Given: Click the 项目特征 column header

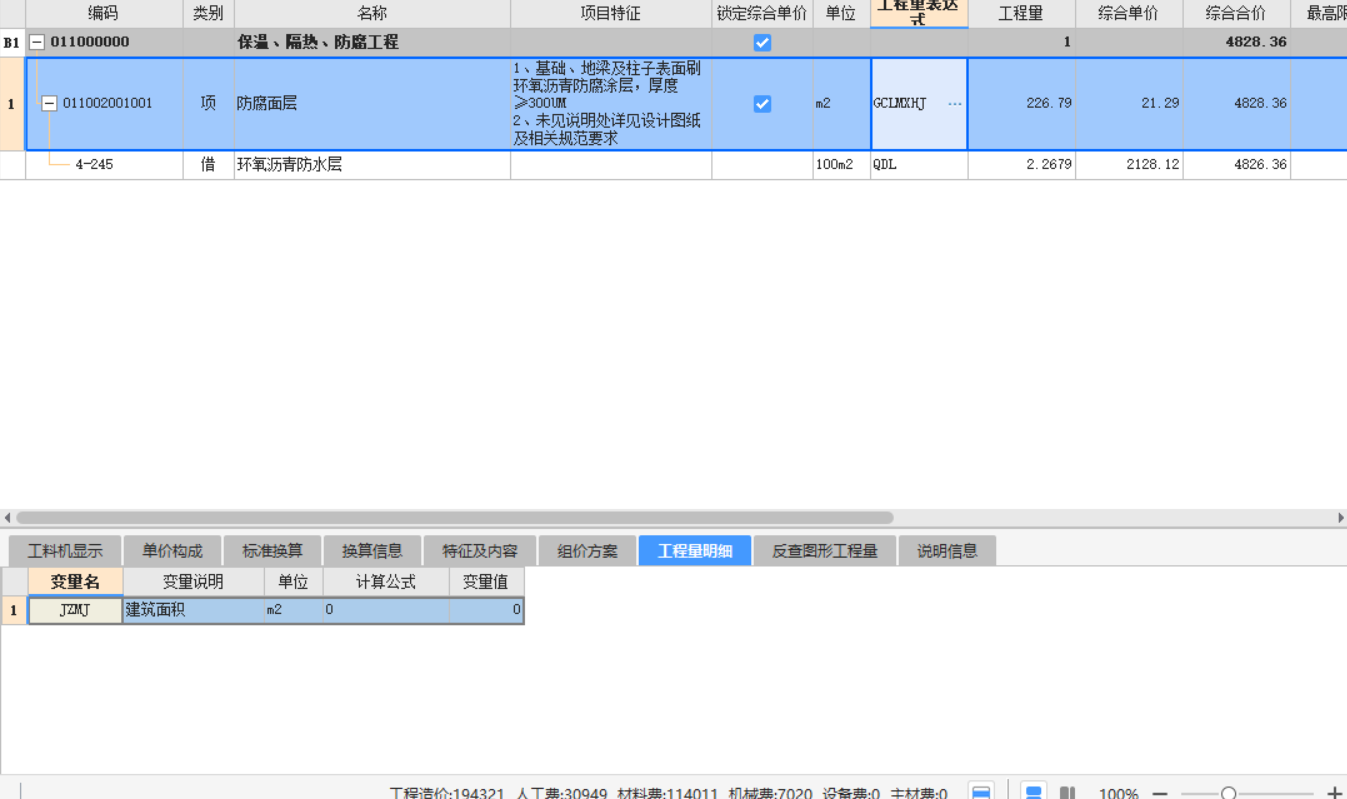Looking at the screenshot, I should [x=611, y=14].
